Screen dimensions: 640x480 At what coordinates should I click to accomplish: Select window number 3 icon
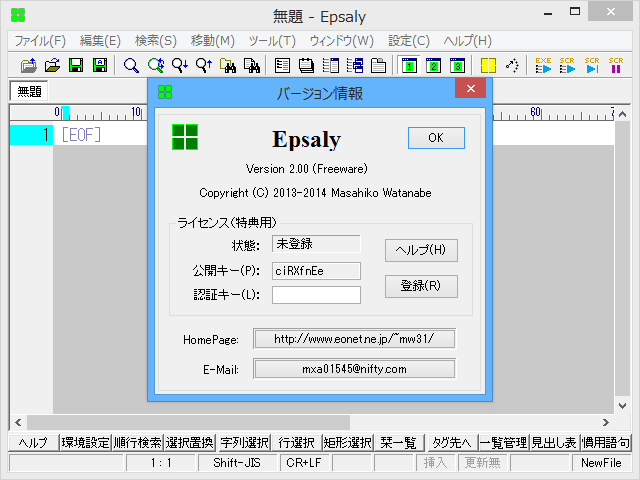point(458,65)
